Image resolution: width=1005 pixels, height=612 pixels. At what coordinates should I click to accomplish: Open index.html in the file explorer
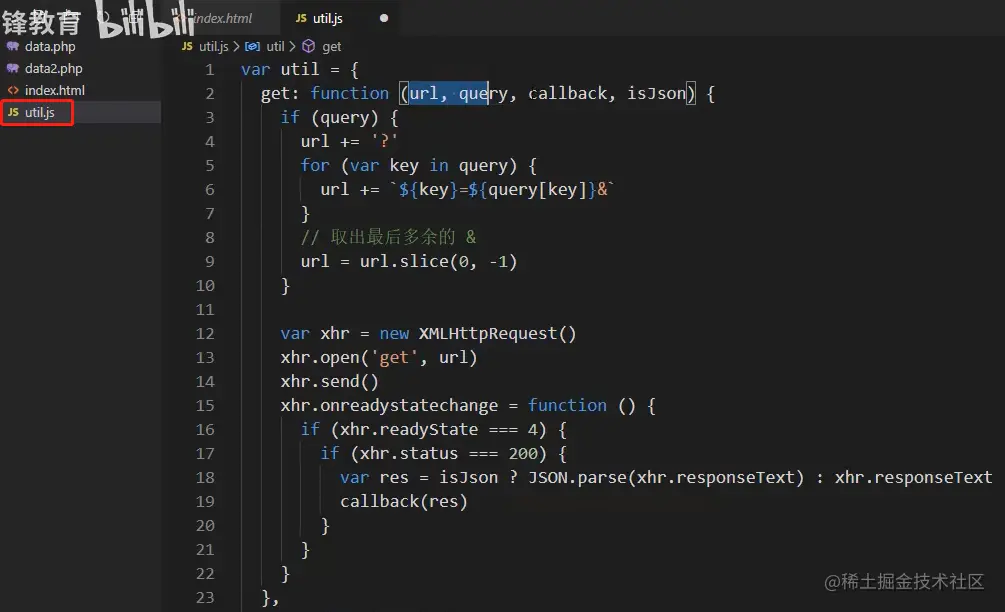54,90
